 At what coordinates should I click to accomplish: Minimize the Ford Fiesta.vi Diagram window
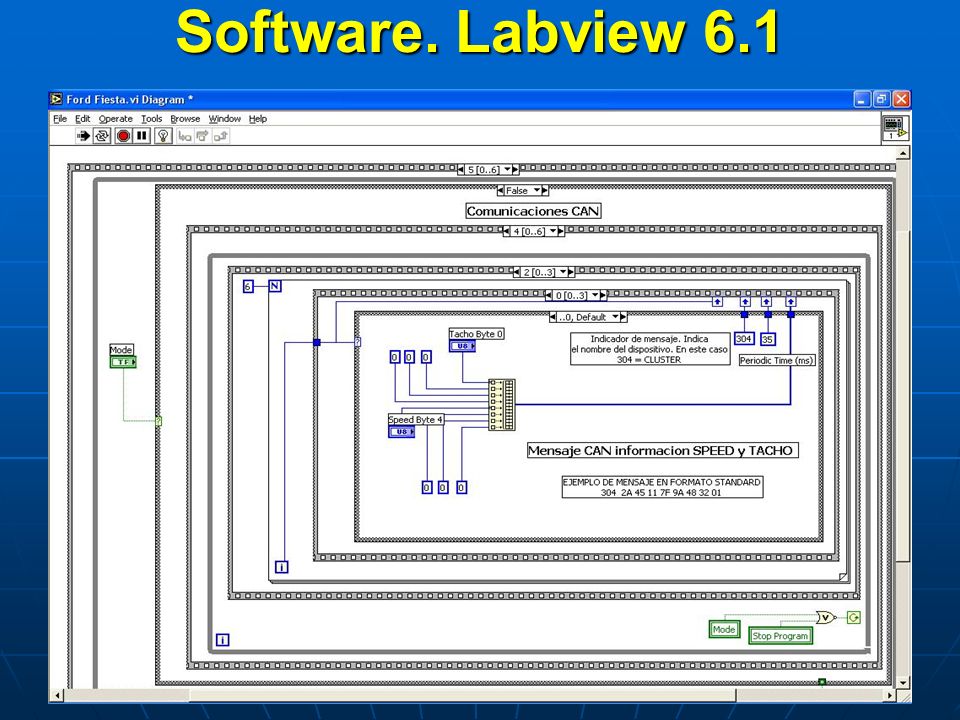(x=862, y=99)
